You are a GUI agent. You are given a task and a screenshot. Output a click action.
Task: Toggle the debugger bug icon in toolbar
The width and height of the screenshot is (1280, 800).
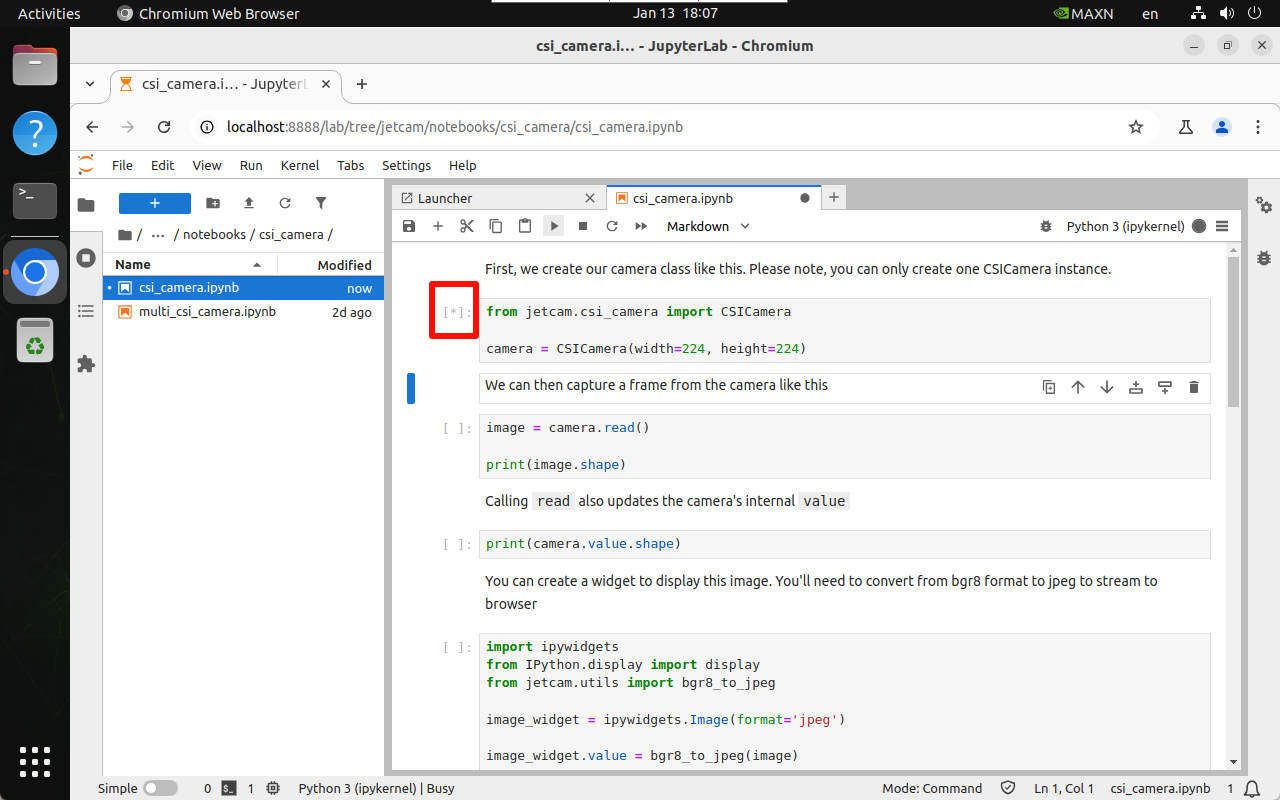point(1046,226)
